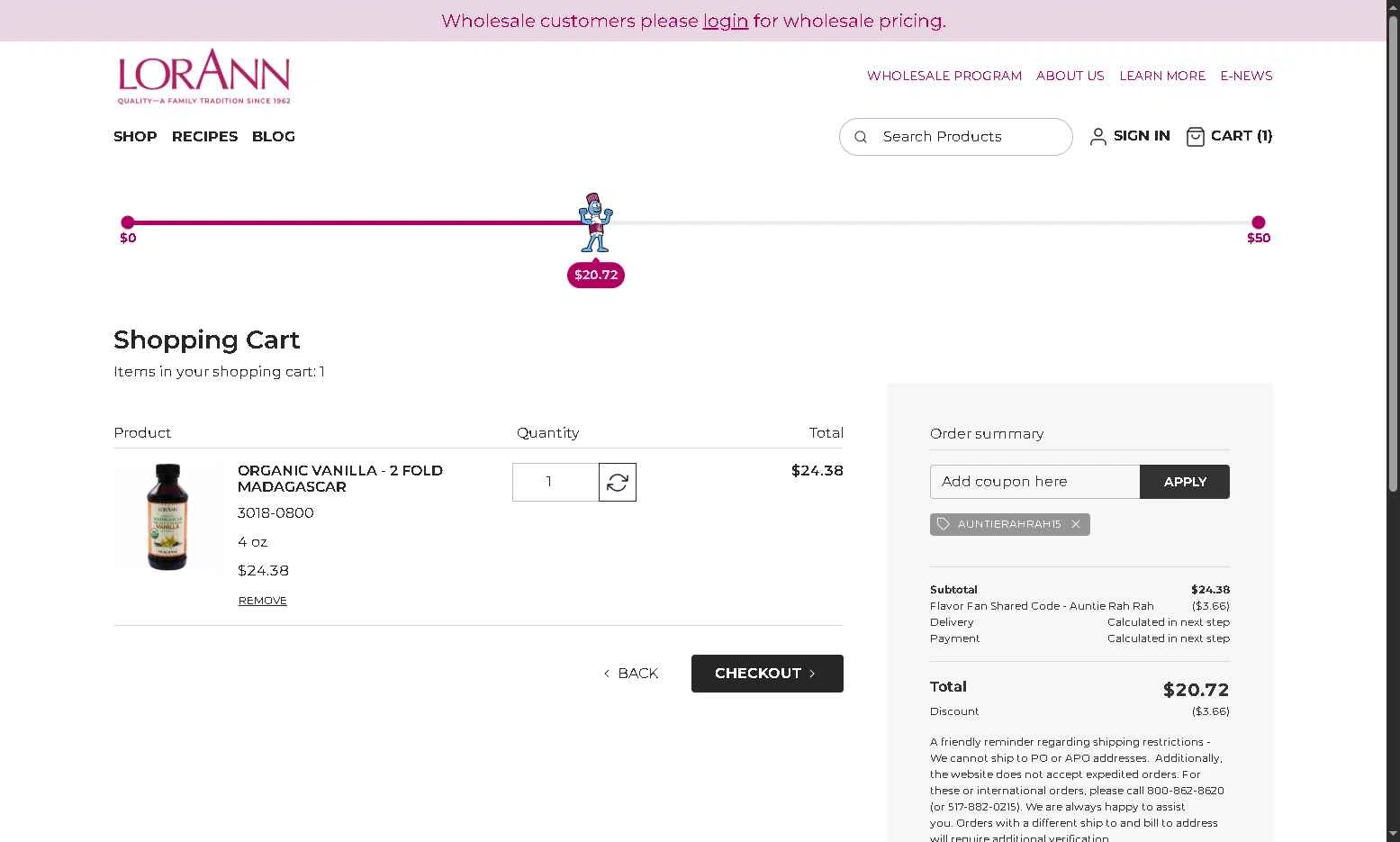
Task: Click the 'Order summary' heading
Action: tap(987, 434)
